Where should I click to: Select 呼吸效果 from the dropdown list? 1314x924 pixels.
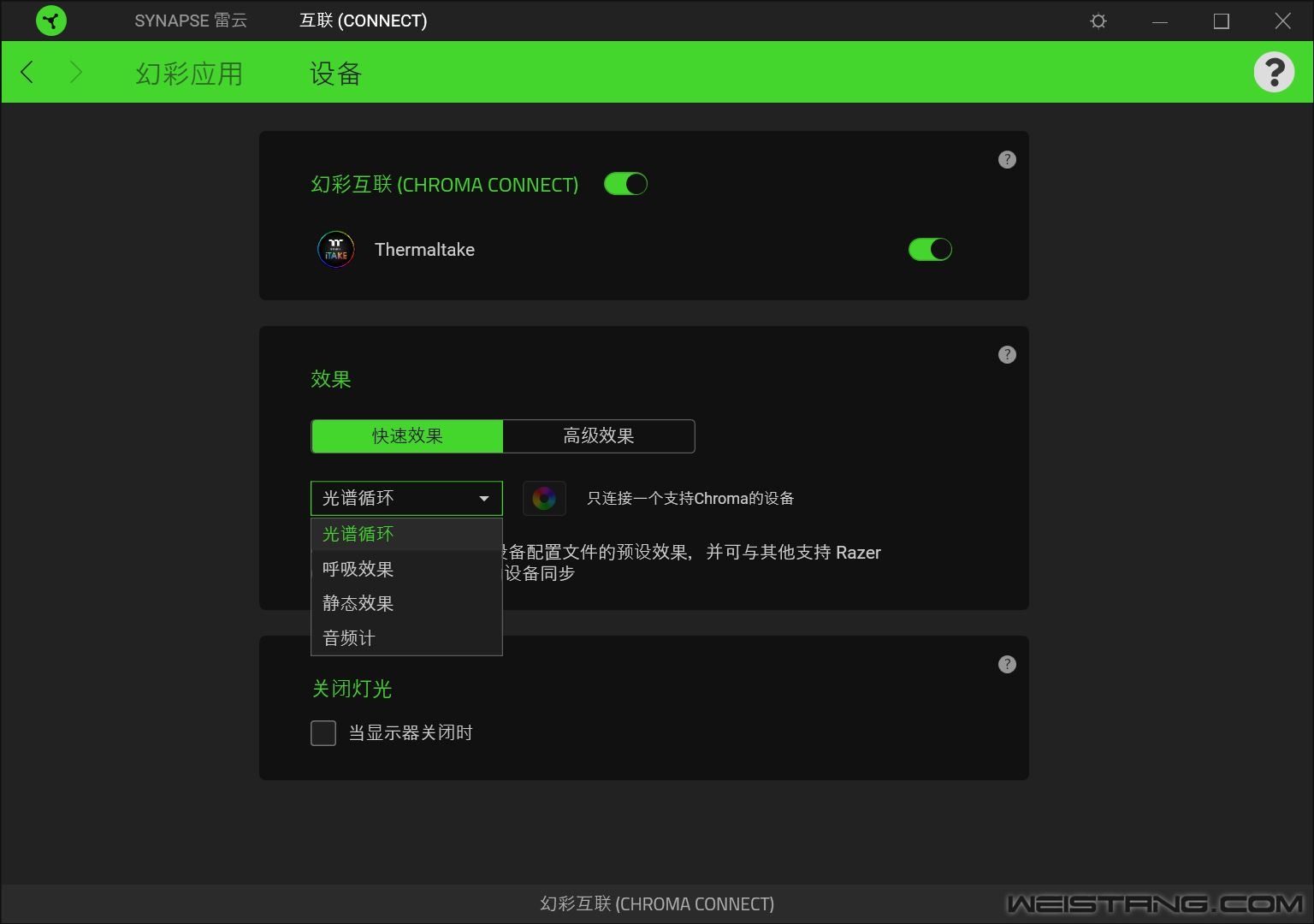click(406, 569)
